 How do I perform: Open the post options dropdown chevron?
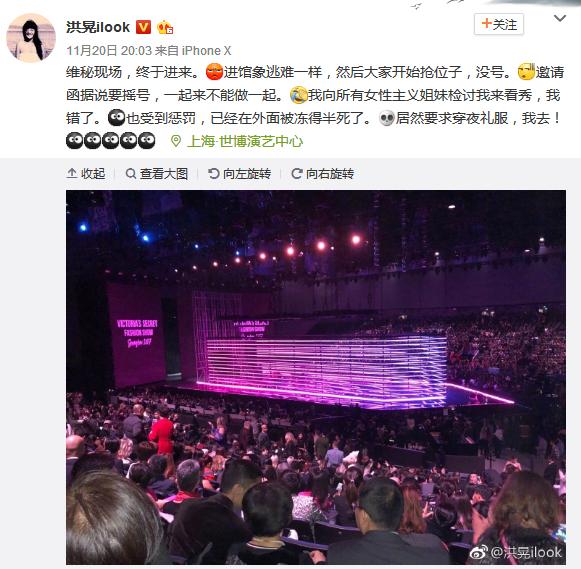coord(560,18)
